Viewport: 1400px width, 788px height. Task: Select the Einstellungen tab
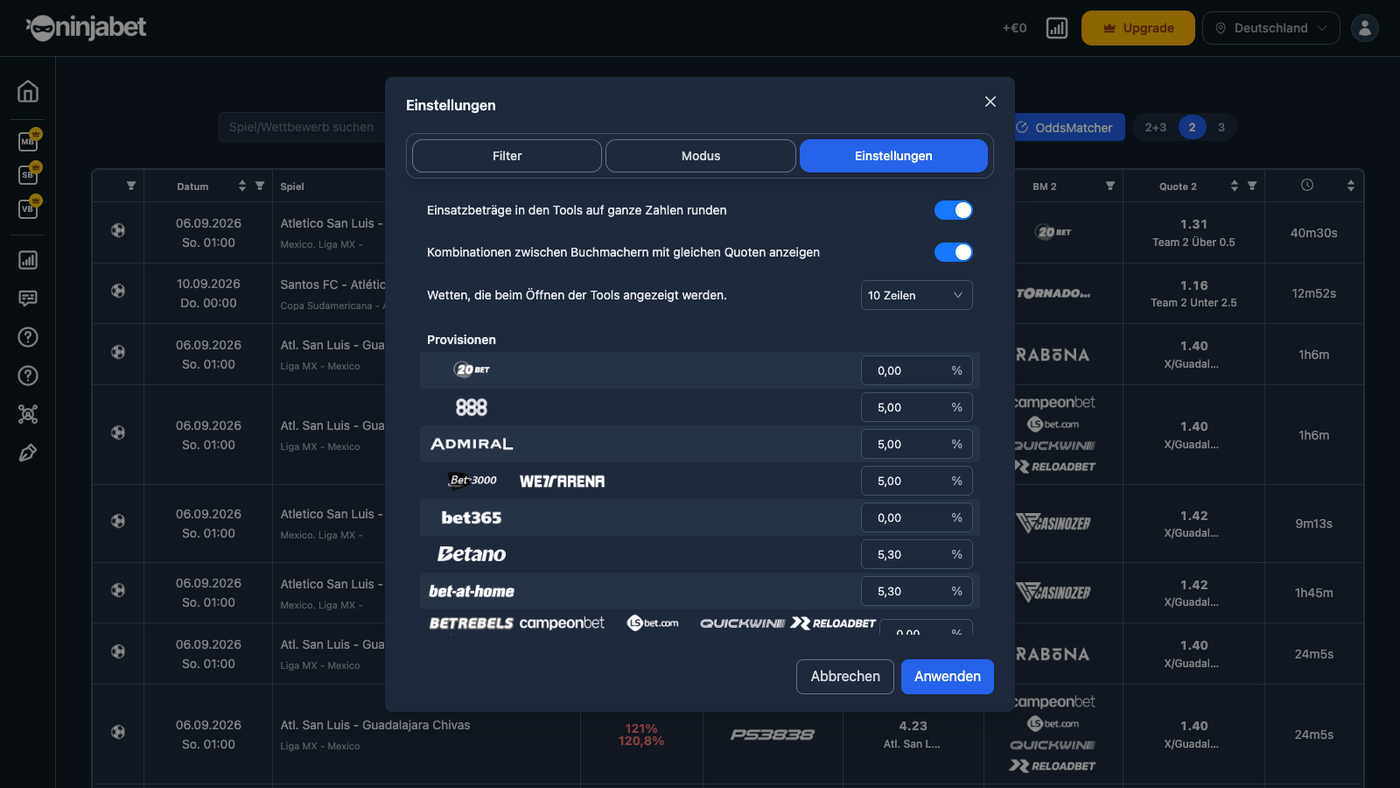pyautogui.click(x=894, y=156)
